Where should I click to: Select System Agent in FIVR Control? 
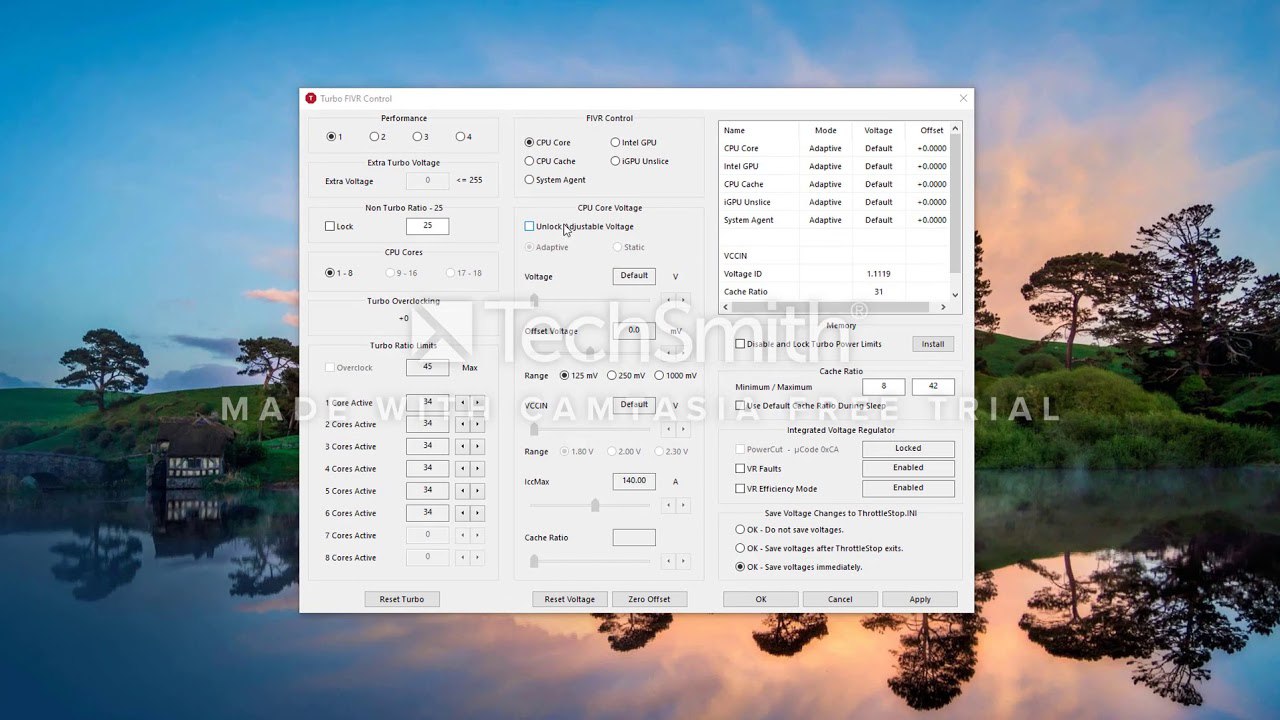click(530, 180)
